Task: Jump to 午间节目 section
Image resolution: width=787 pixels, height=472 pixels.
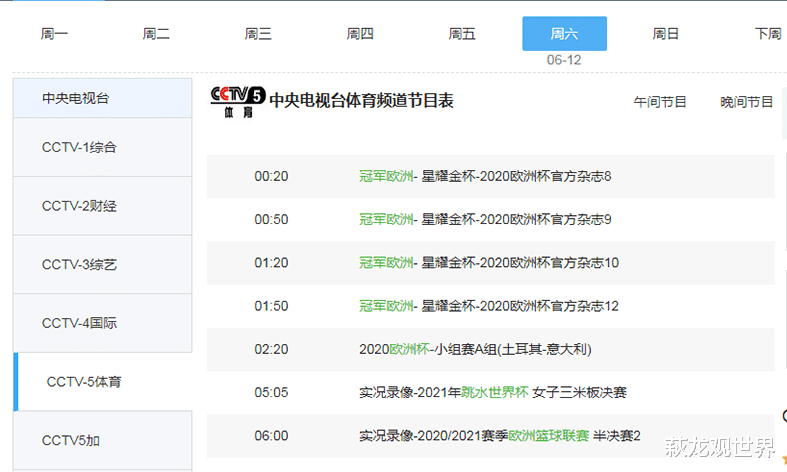Action: [660, 102]
